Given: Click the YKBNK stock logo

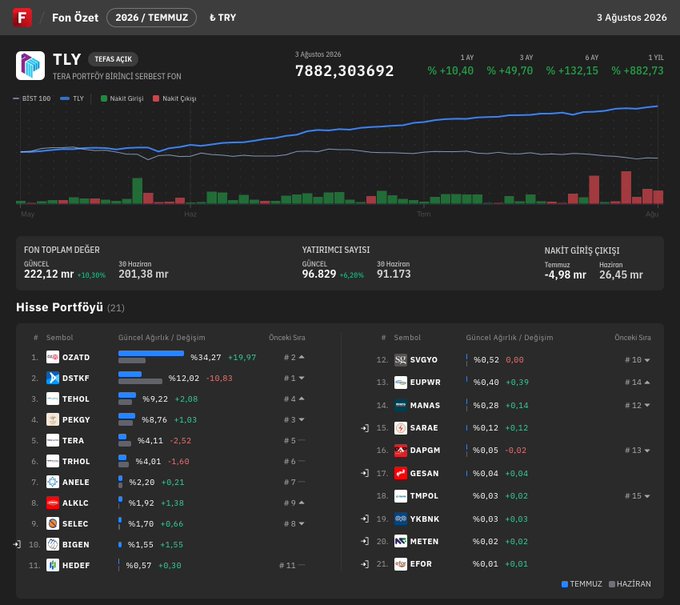Looking at the screenshot, I should [400, 519].
